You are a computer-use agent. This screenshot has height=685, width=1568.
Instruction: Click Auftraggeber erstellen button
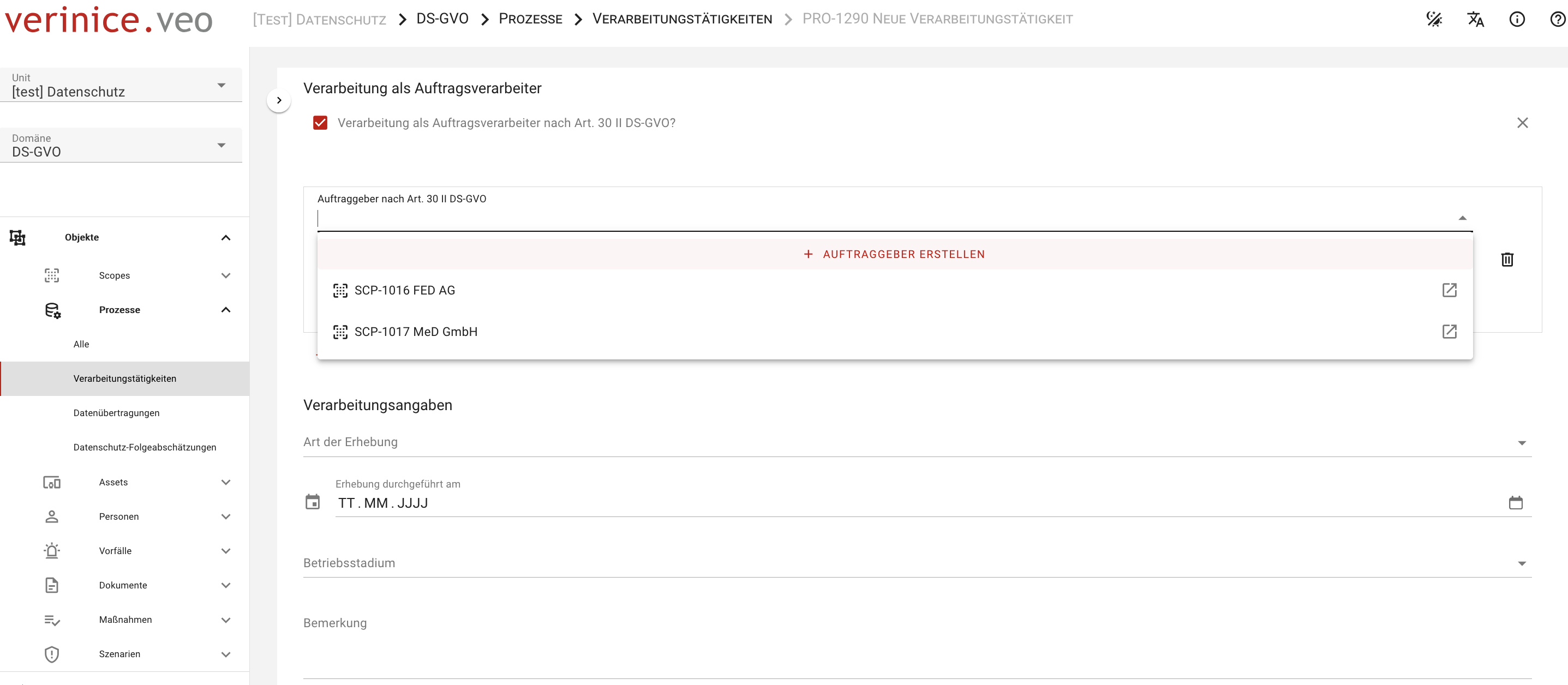[894, 254]
